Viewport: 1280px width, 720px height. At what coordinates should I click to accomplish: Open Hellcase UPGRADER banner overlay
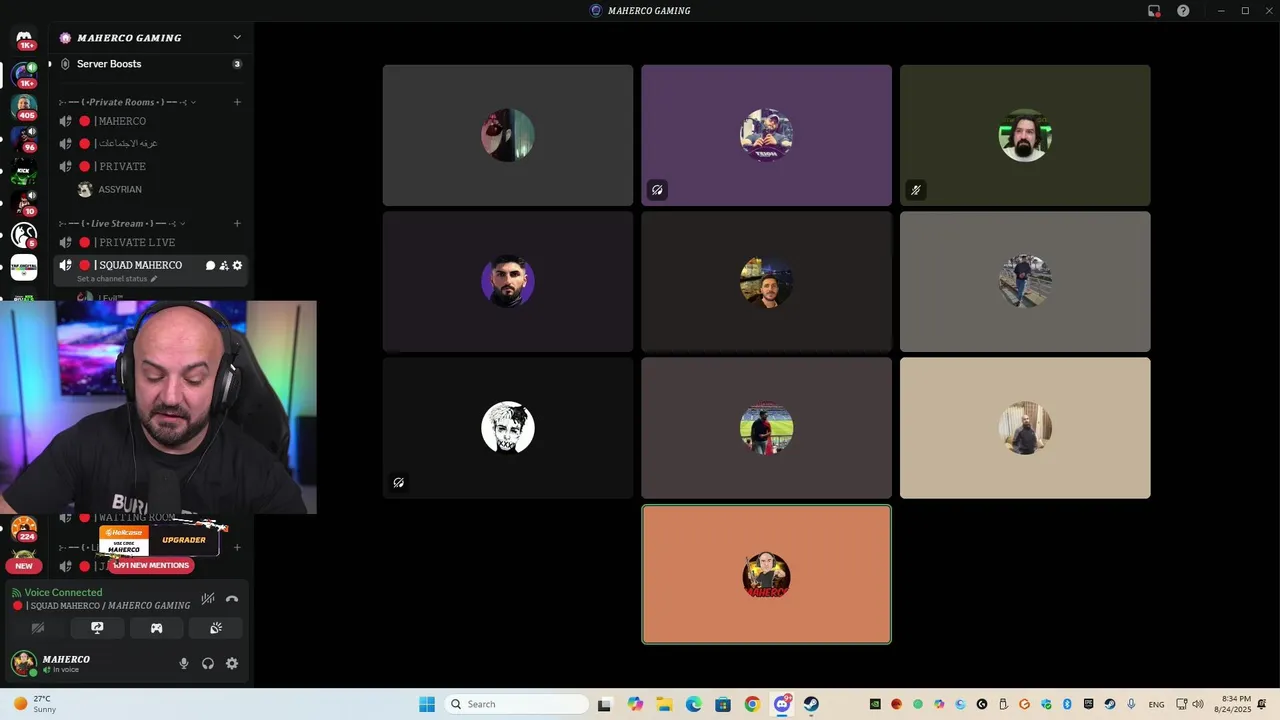pos(160,540)
